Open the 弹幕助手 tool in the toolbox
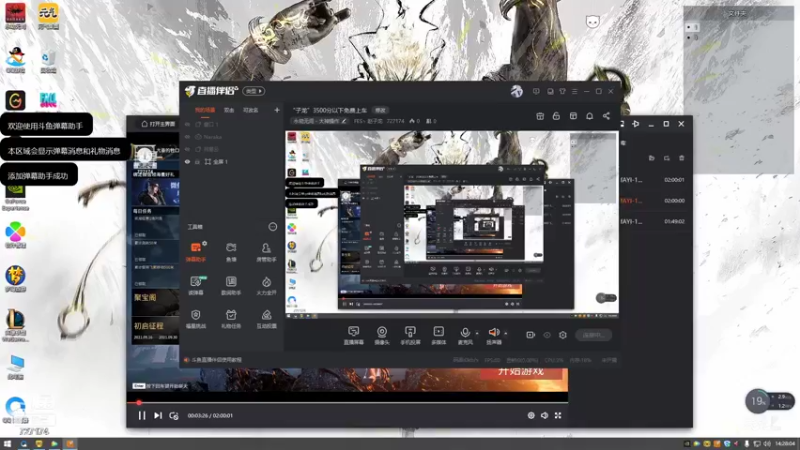Image resolution: width=800 pixels, height=450 pixels. [x=196, y=252]
